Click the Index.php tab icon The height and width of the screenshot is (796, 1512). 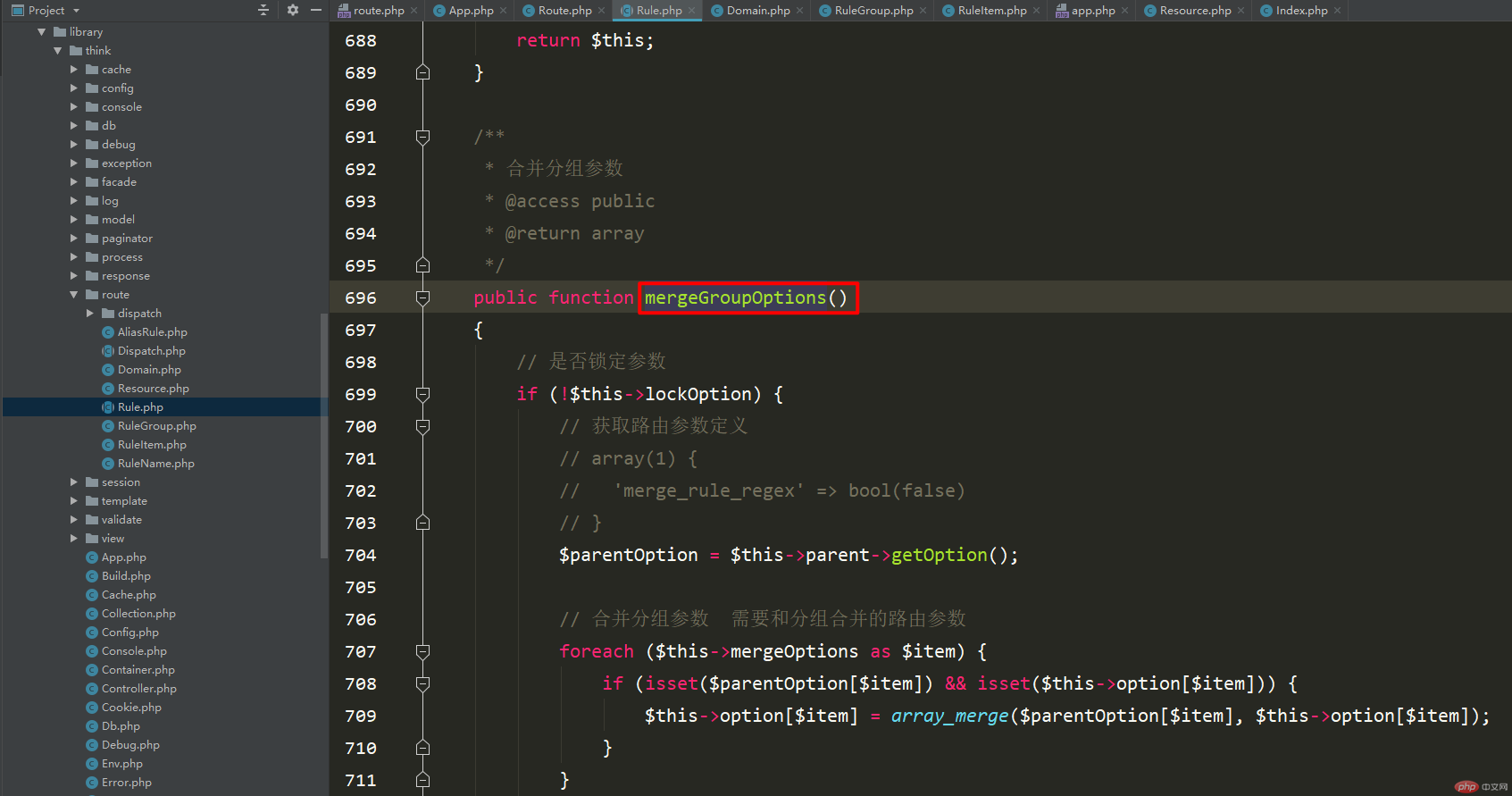tap(1266, 11)
